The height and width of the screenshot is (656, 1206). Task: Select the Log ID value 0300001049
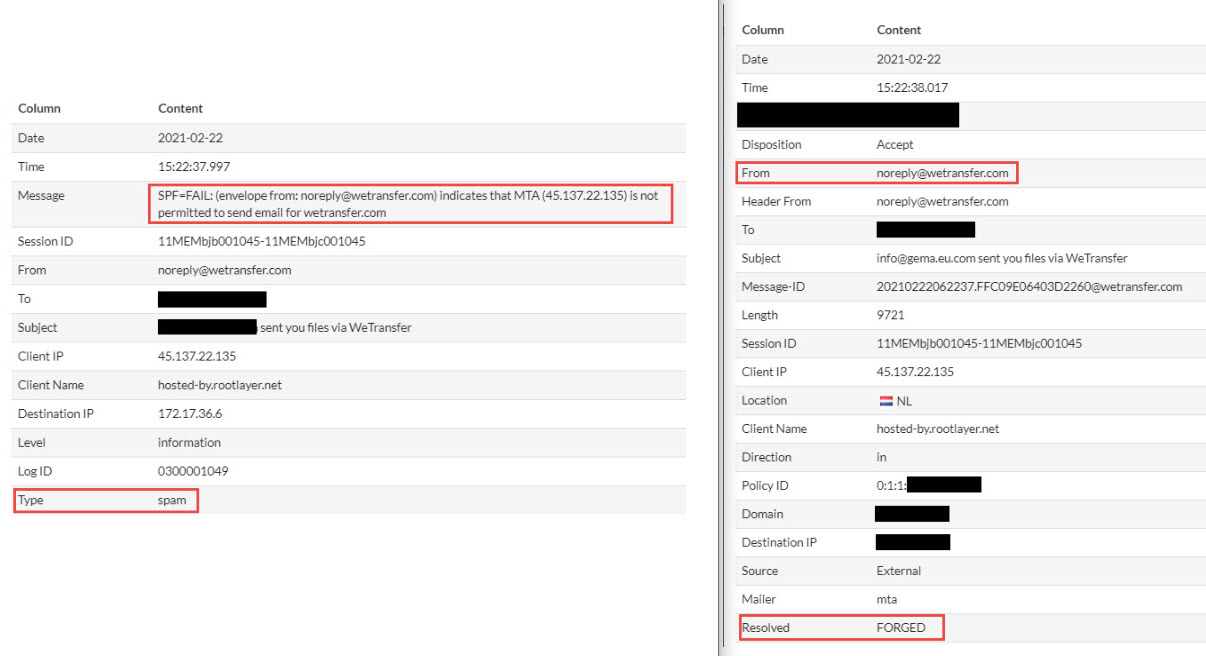192,471
